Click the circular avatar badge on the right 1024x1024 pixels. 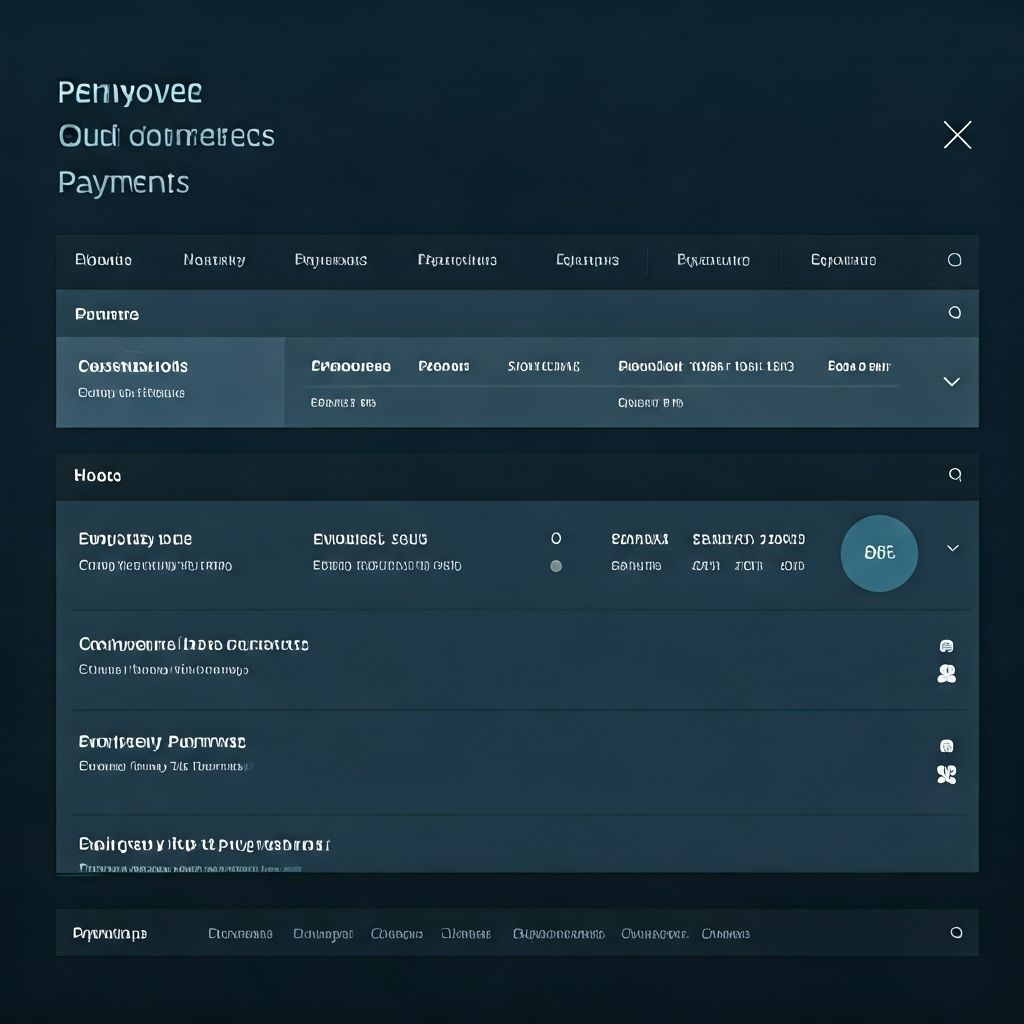tap(878, 553)
